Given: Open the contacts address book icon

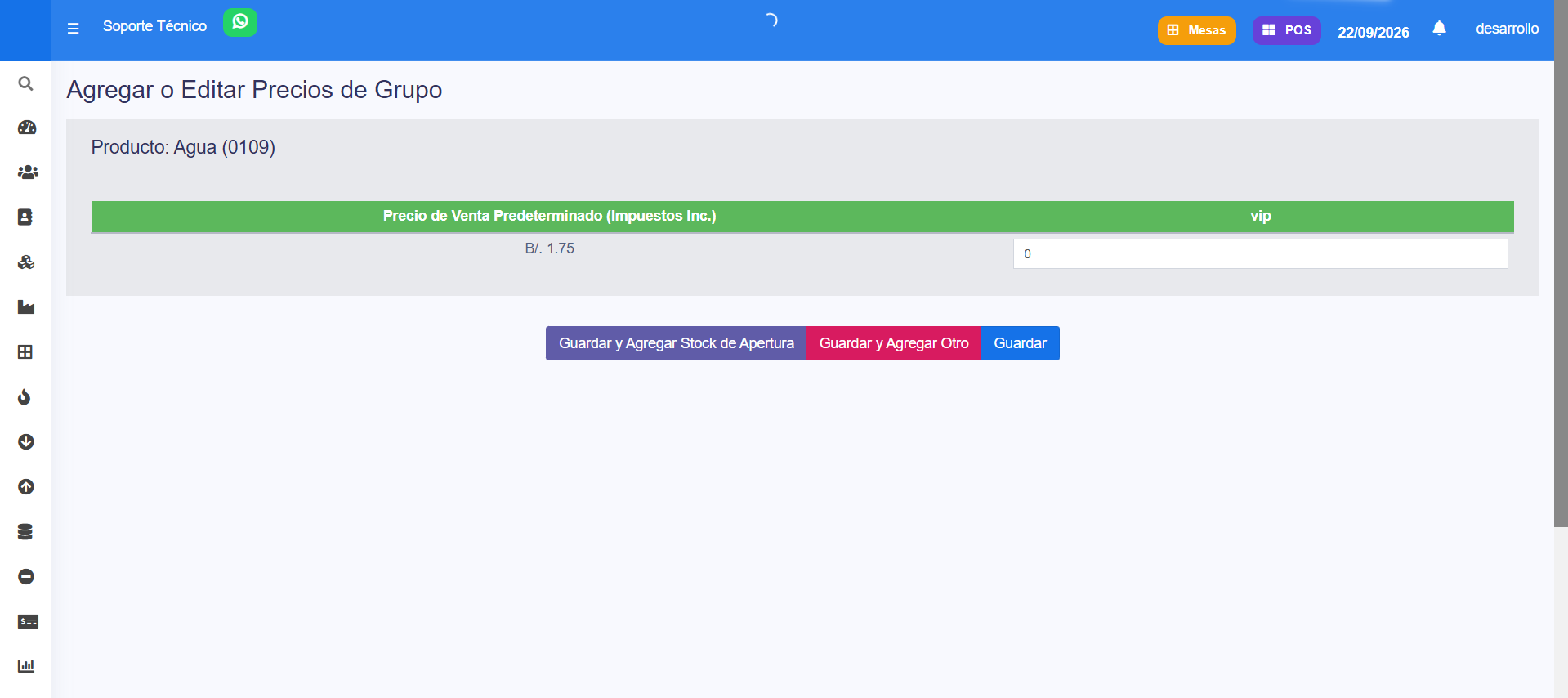Looking at the screenshot, I should point(25,217).
